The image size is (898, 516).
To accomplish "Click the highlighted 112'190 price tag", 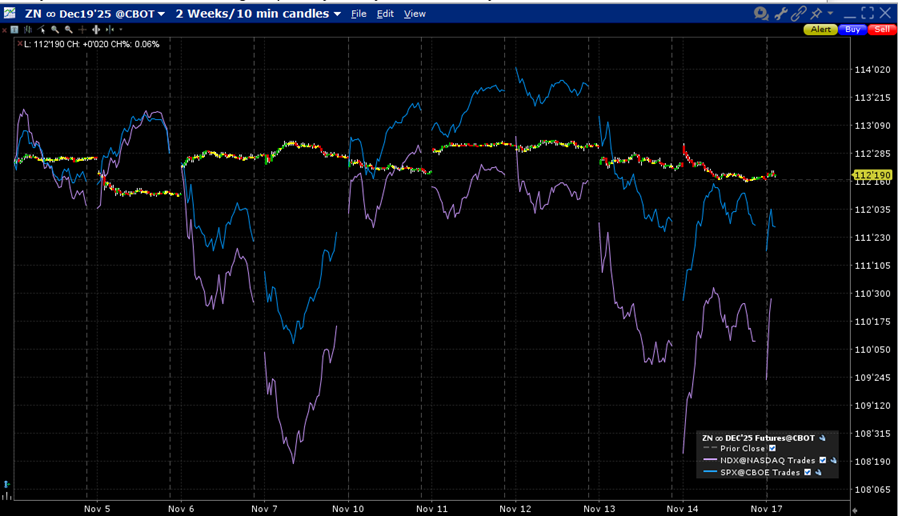I will 873,175.
